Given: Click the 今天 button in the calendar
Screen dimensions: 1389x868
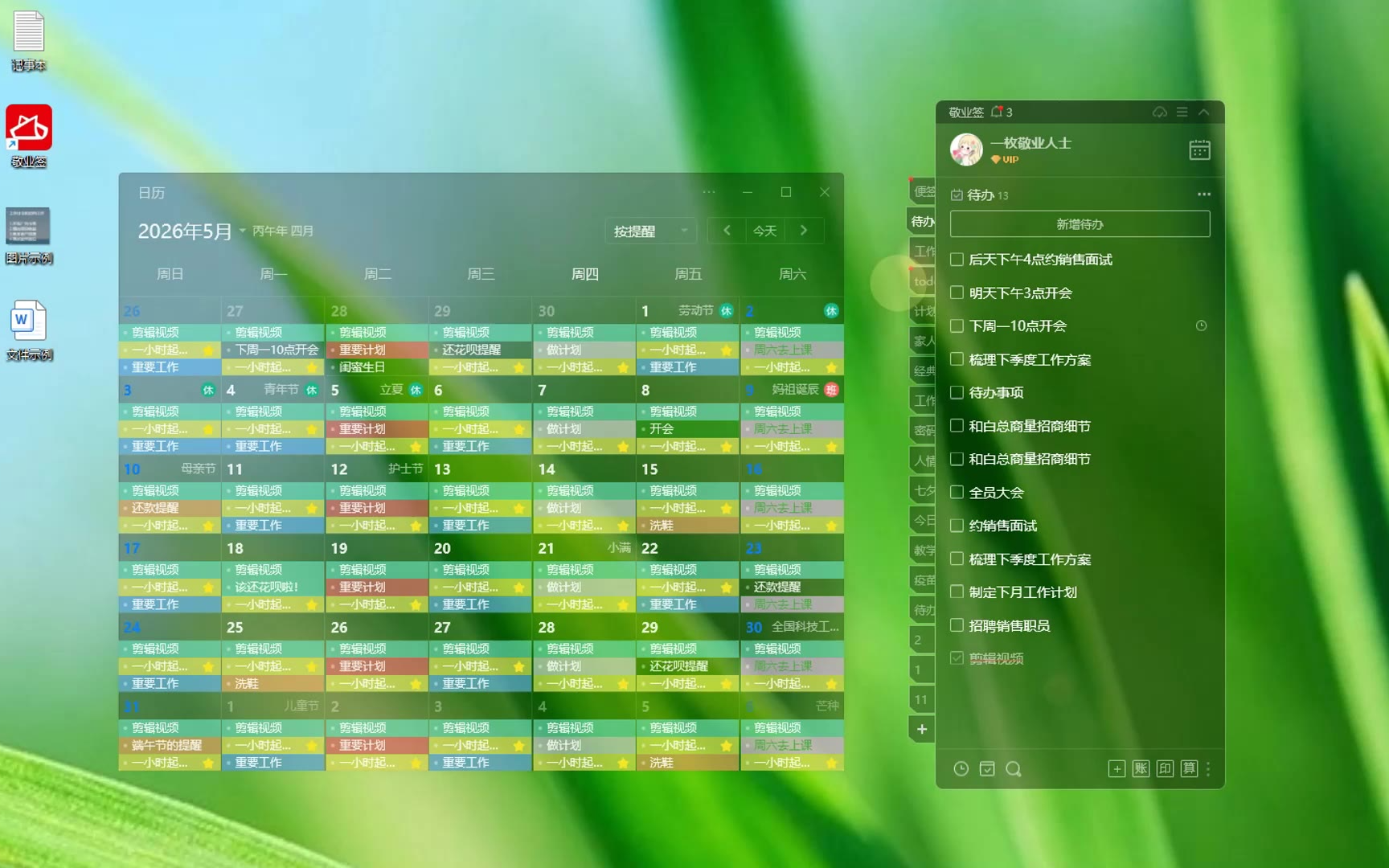Looking at the screenshot, I should (x=764, y=231).
